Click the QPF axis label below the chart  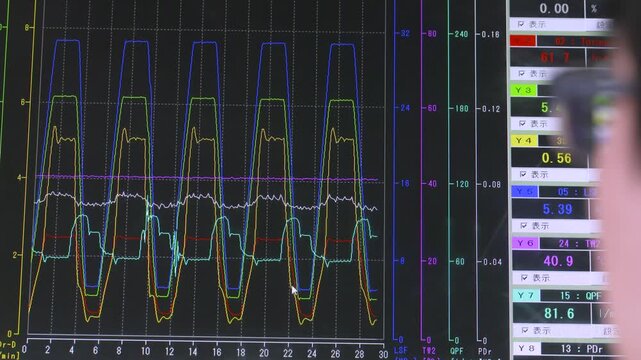pyautogui.click(x=457, y=351)
